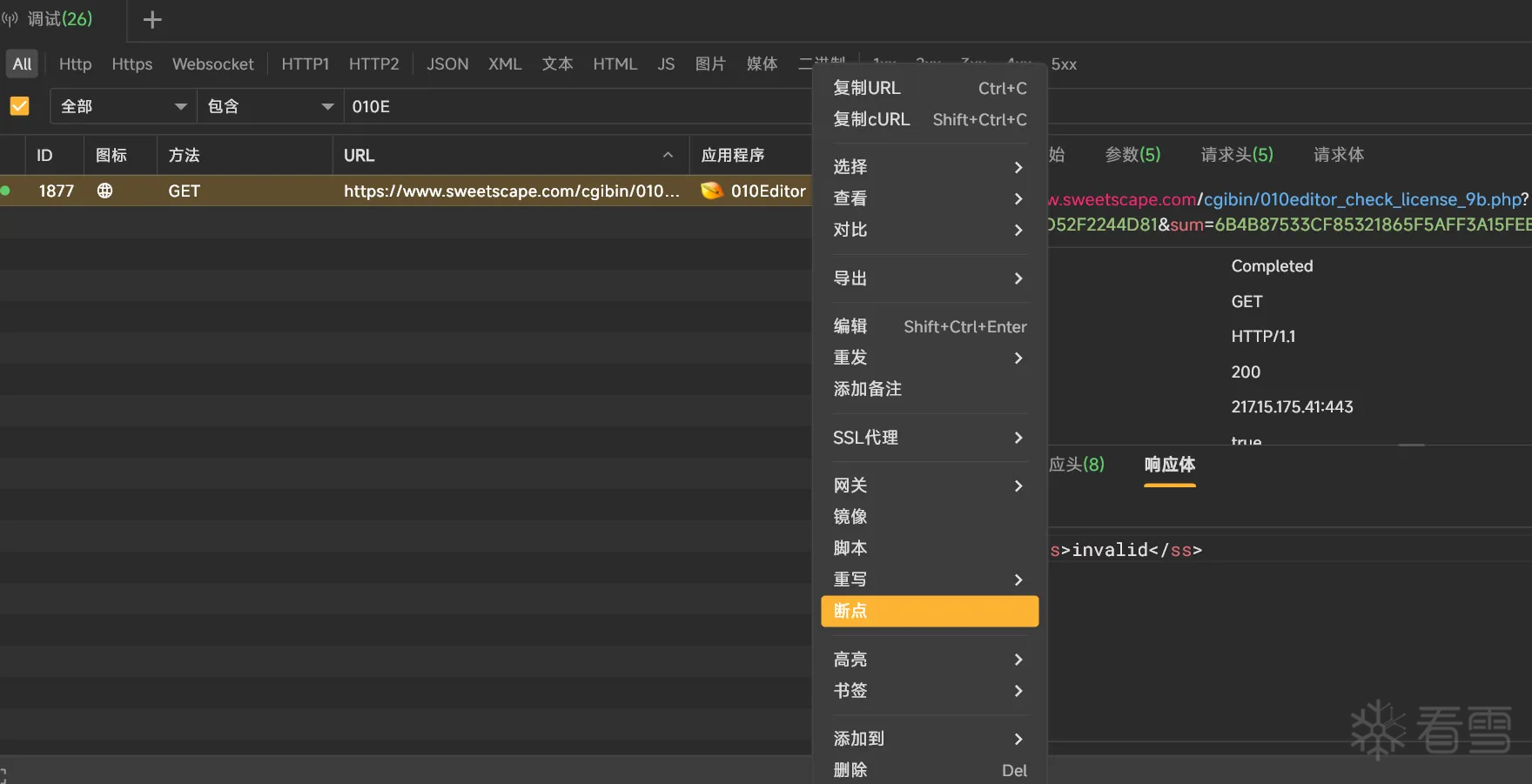The image size is (1532, 784).
Task: Click the broadcast icon beside 调试(26)
Action: [10, 19]
